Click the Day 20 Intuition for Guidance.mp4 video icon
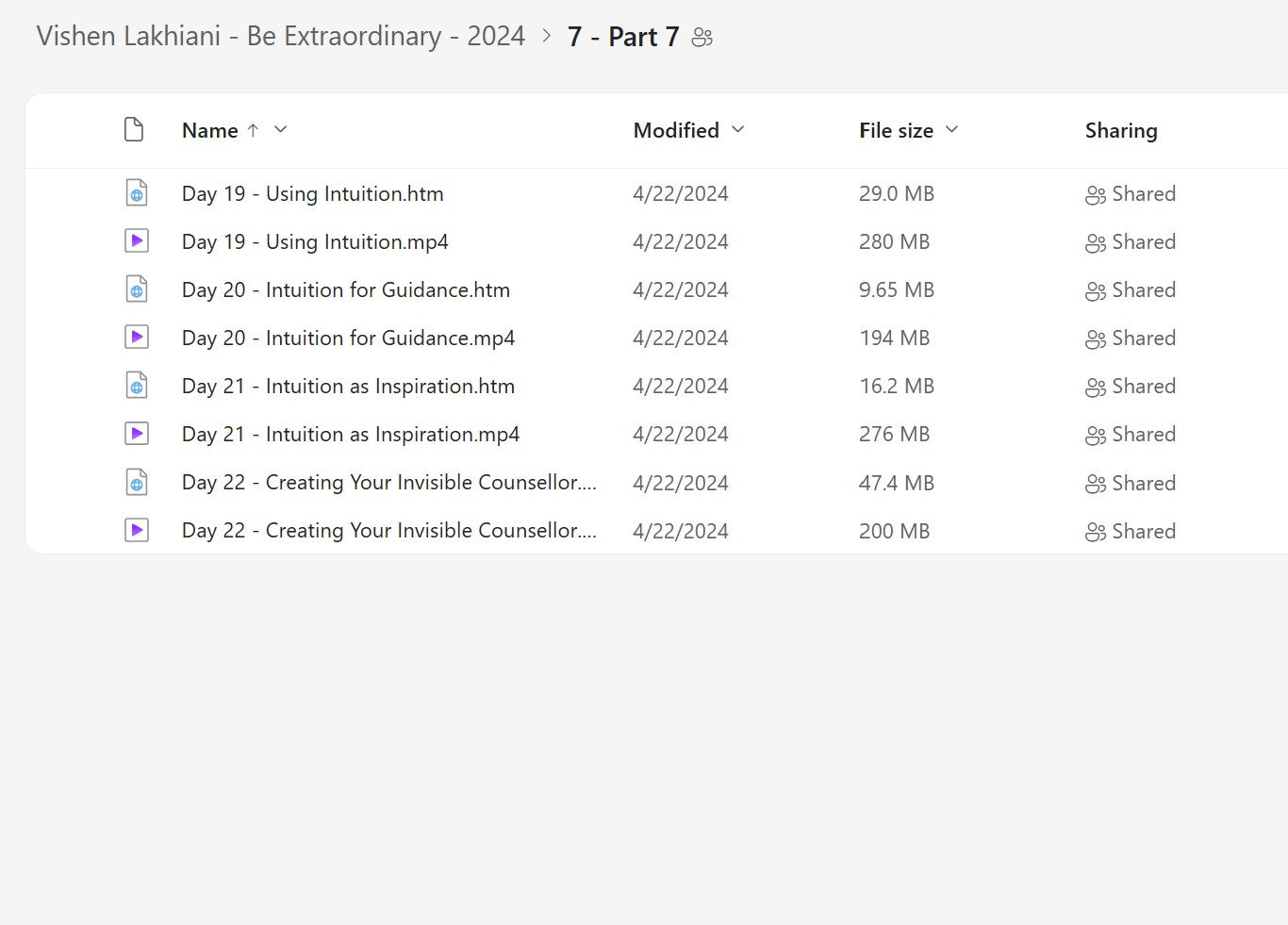Image resolution: width=1288 pixels, height=925 pixels. pos(137,338)
